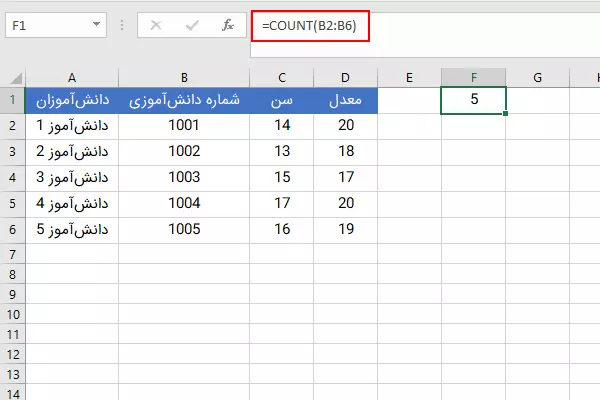Select column header B
The width and height of the screenshot is (600, 400).
pos(184,77)
